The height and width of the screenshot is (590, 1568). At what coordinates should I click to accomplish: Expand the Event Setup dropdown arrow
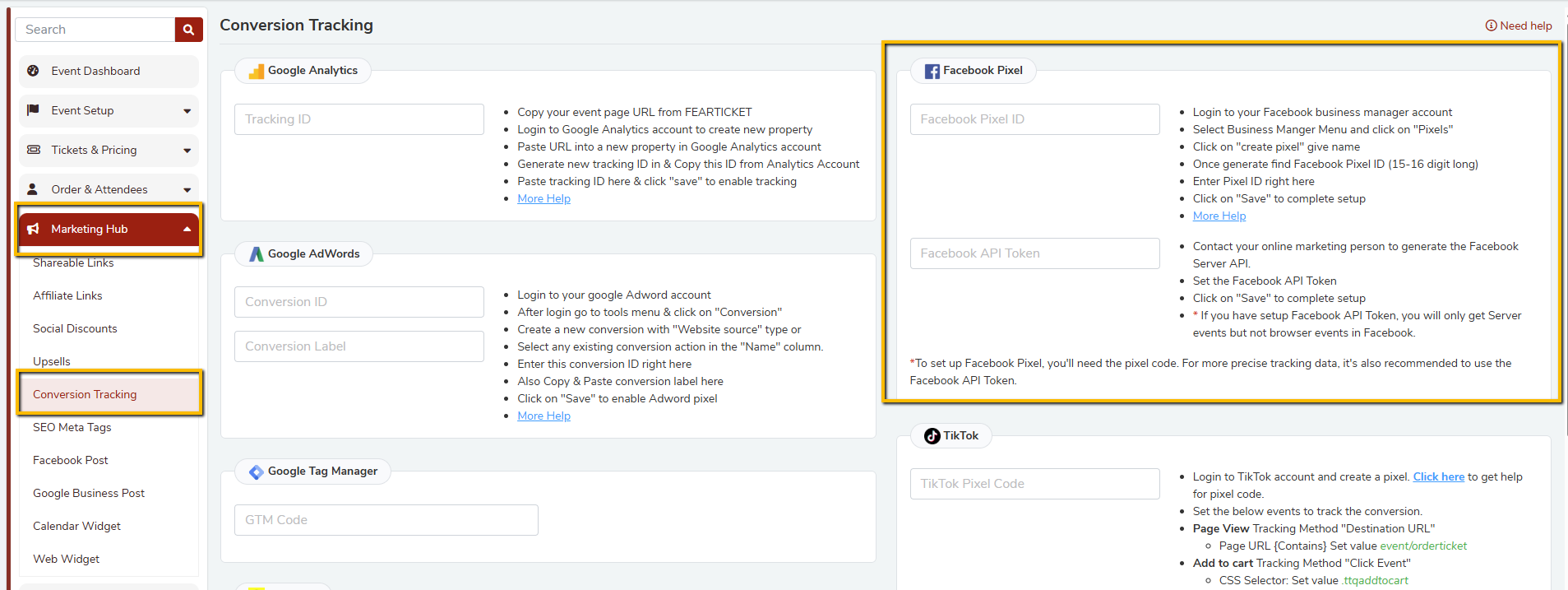[x=187, y=111]
